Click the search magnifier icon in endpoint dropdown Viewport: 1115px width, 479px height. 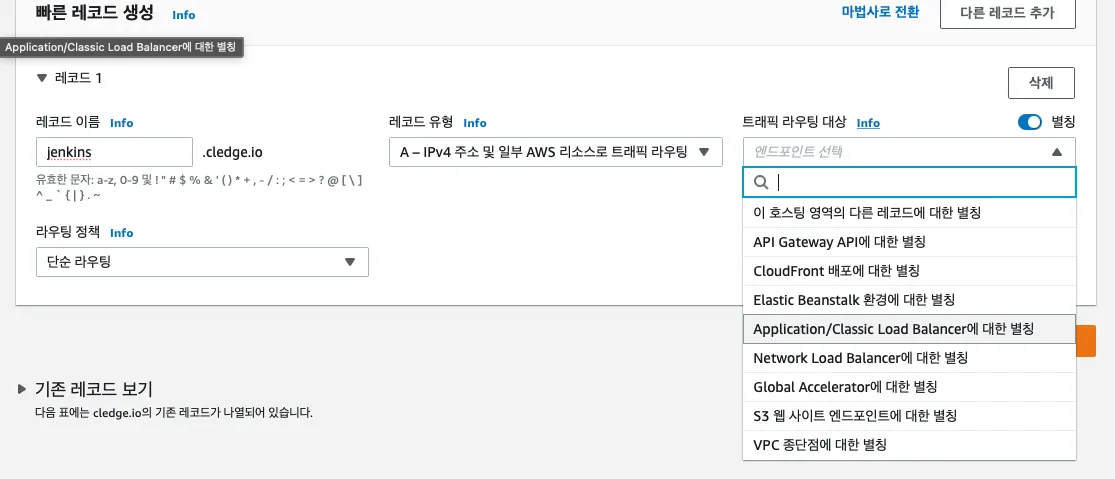coord(760,182)
